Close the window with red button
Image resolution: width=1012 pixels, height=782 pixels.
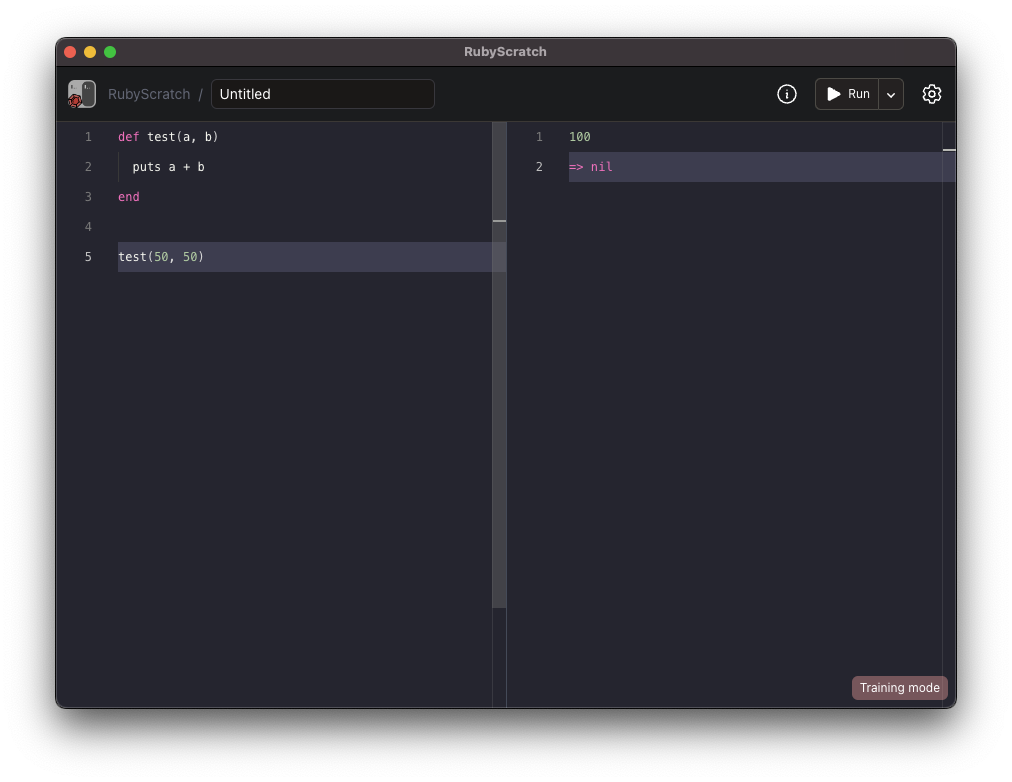70,52
